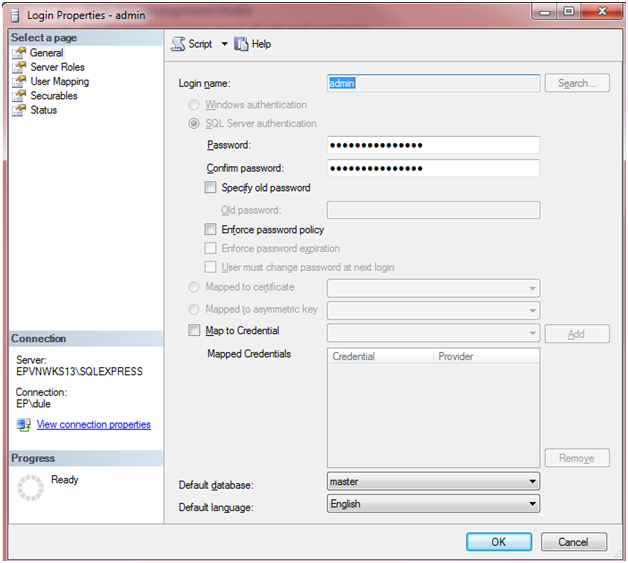Click the Cancel button
The width and height of the screenshot is (628, 563).
[573, 542]
